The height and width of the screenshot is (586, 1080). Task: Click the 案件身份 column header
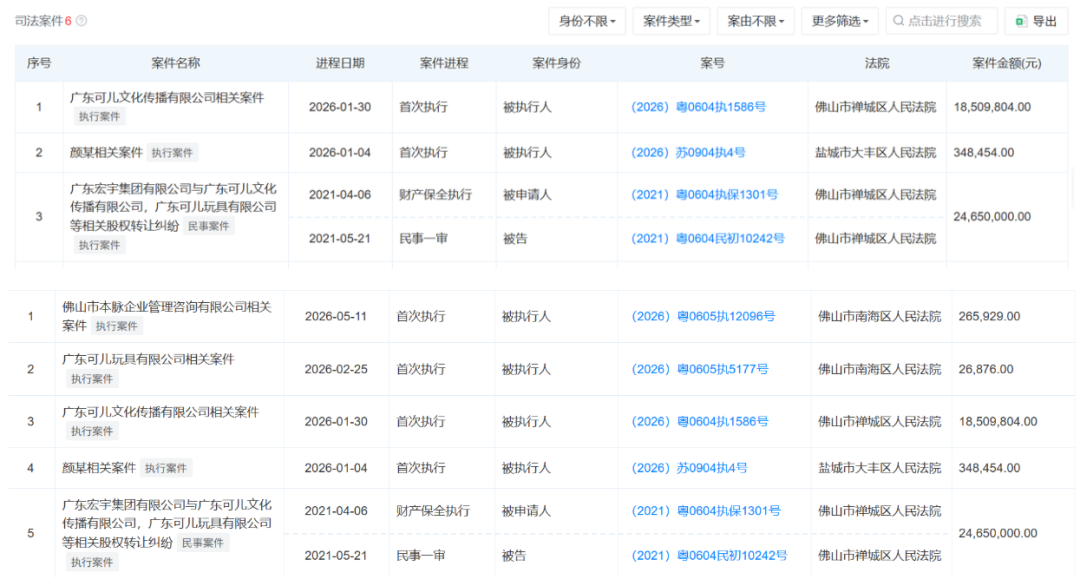[557, 63]
